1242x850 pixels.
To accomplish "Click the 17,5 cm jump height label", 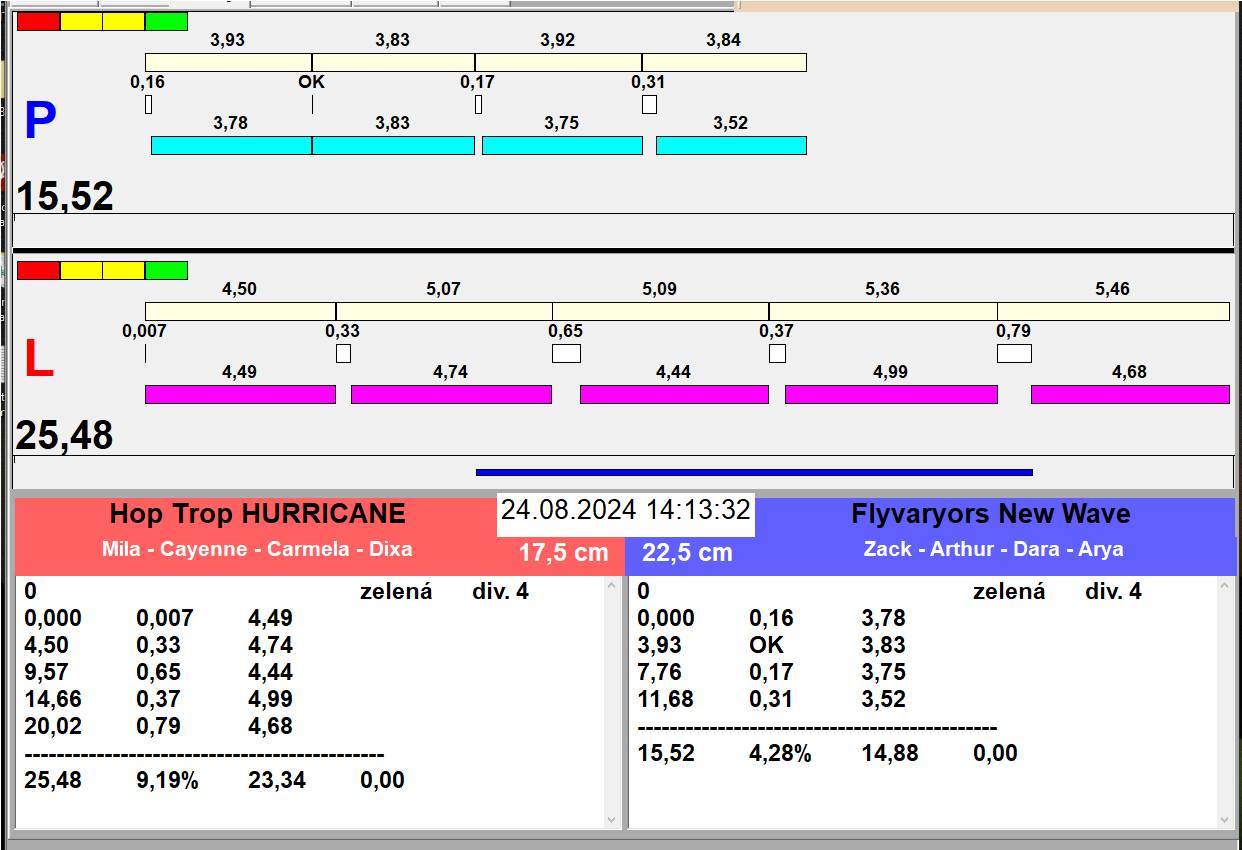I will tap(563, 553).
